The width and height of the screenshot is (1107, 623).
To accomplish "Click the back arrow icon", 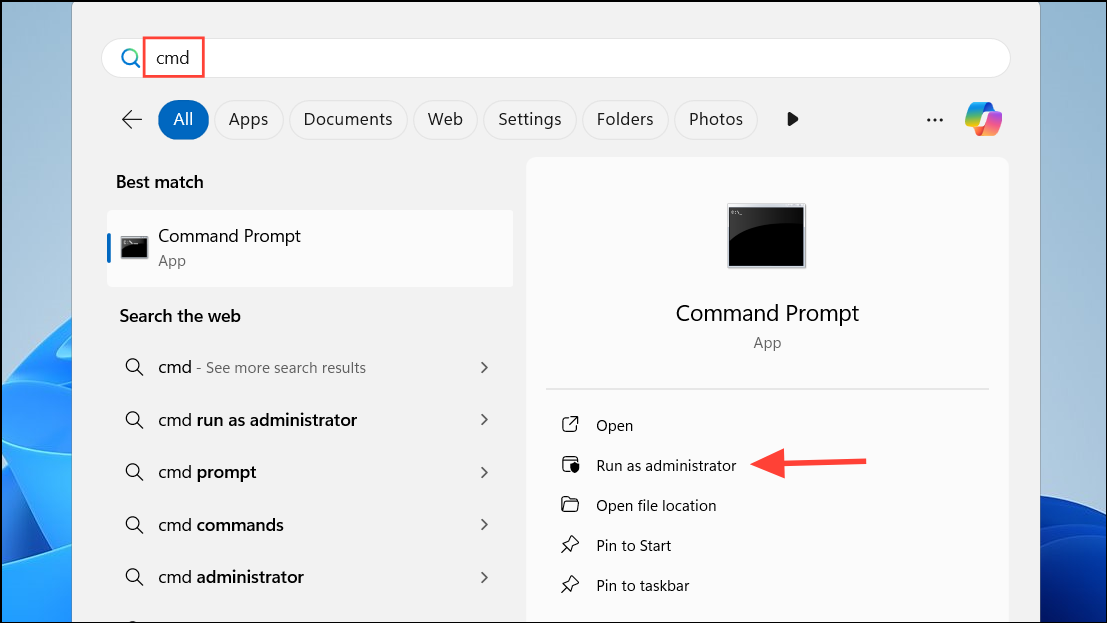I will point(132,119).
